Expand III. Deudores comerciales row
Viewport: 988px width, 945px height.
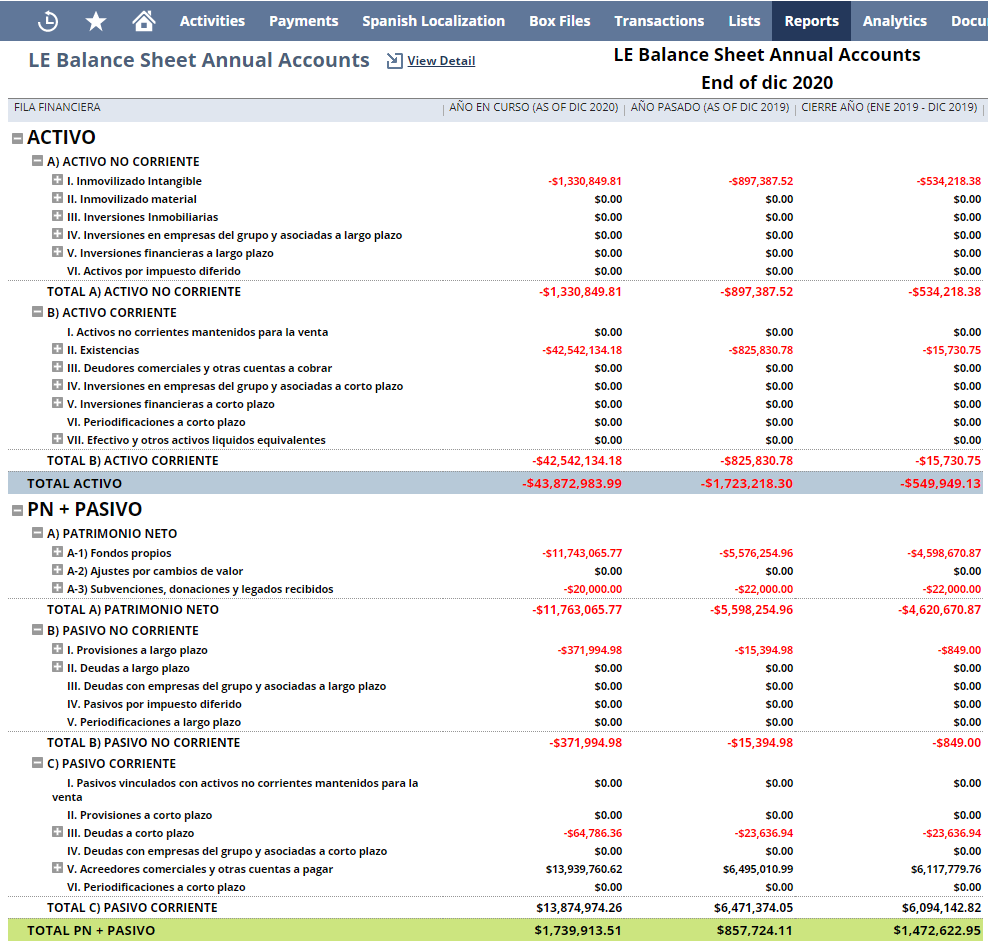(57, 367)
